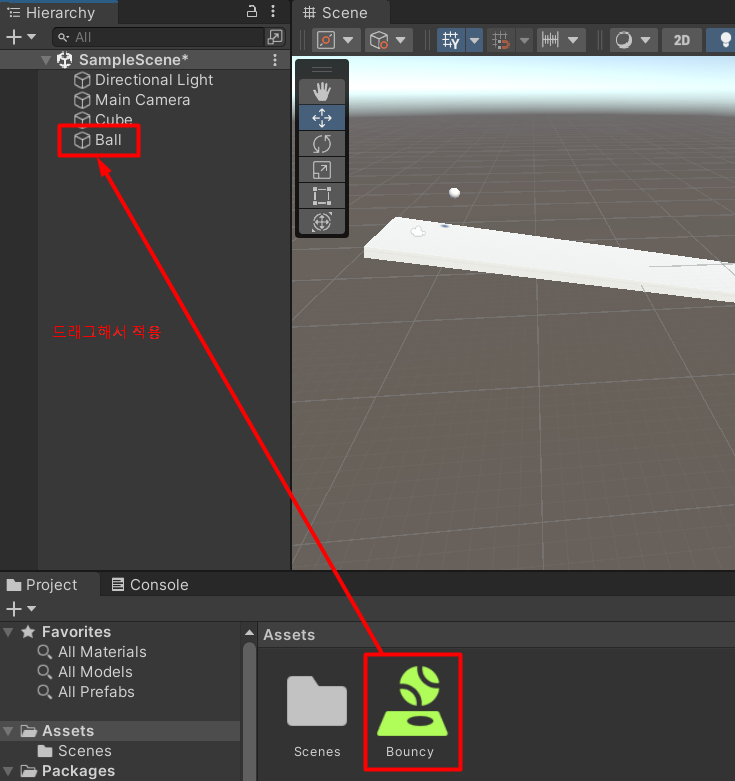
Task: Collapse the Packages folder tree
Action: 8,771
